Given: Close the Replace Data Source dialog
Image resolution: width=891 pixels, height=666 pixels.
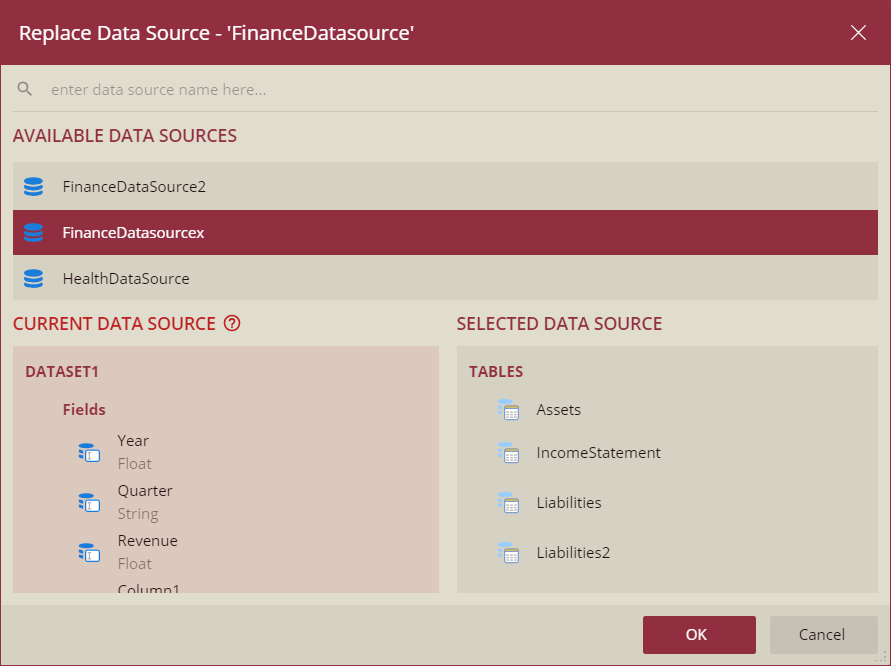Looking at the screenshot, I should pyautogui.click(x=858, y=32).
